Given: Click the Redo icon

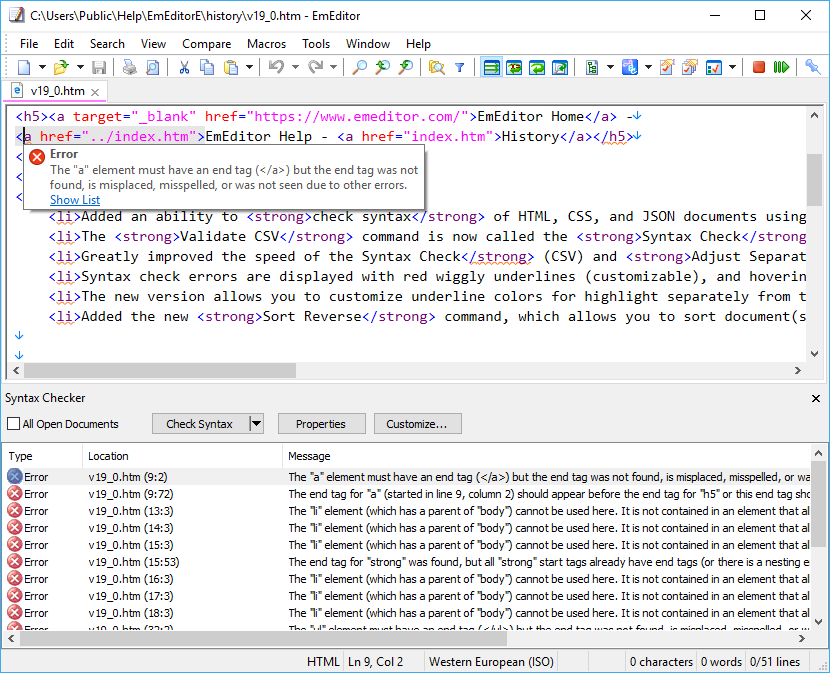Looking at the screenshot, I should point(315,67).
